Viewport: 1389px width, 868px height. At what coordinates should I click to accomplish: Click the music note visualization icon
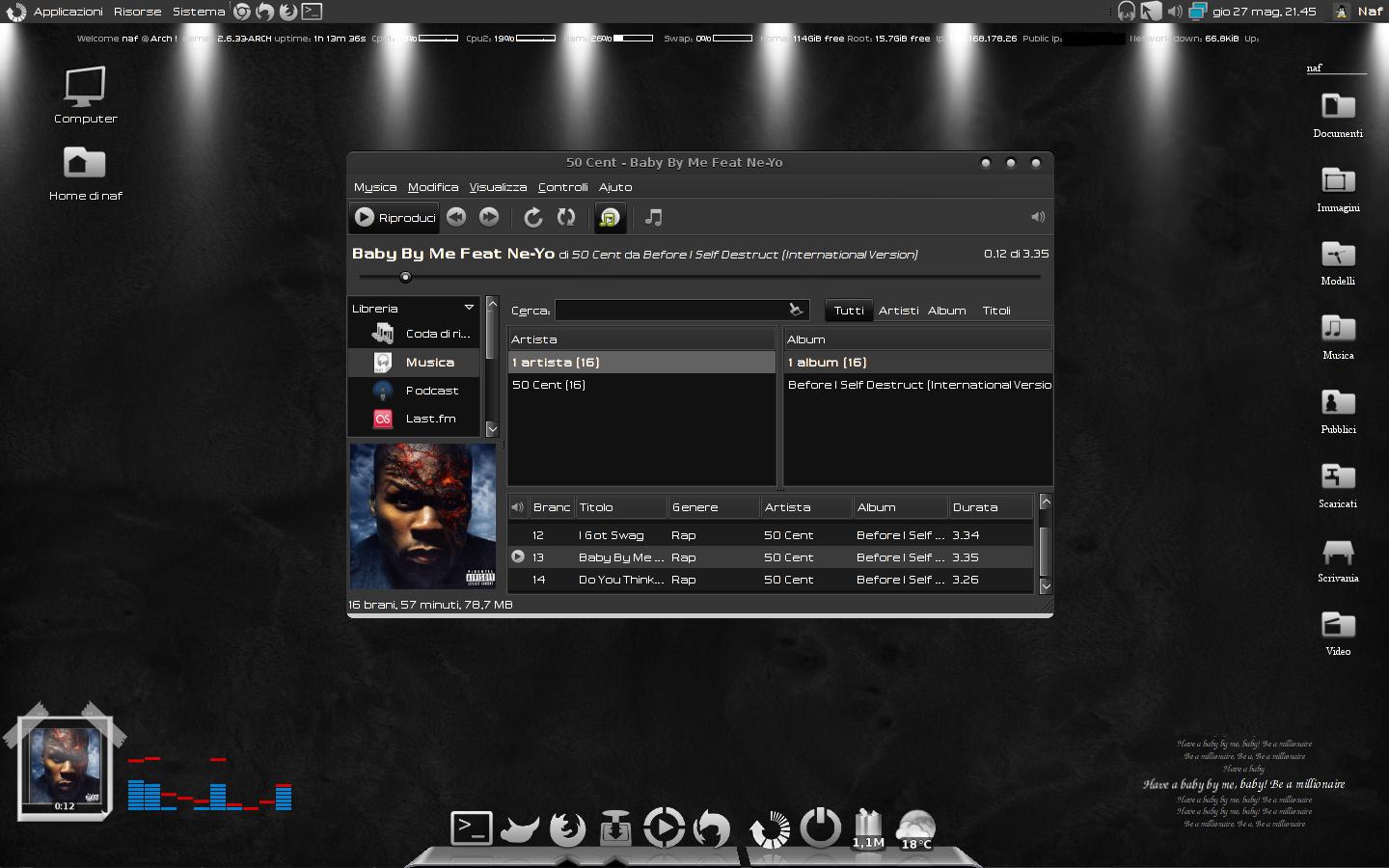pyautogui.click(x=653, y=218)
